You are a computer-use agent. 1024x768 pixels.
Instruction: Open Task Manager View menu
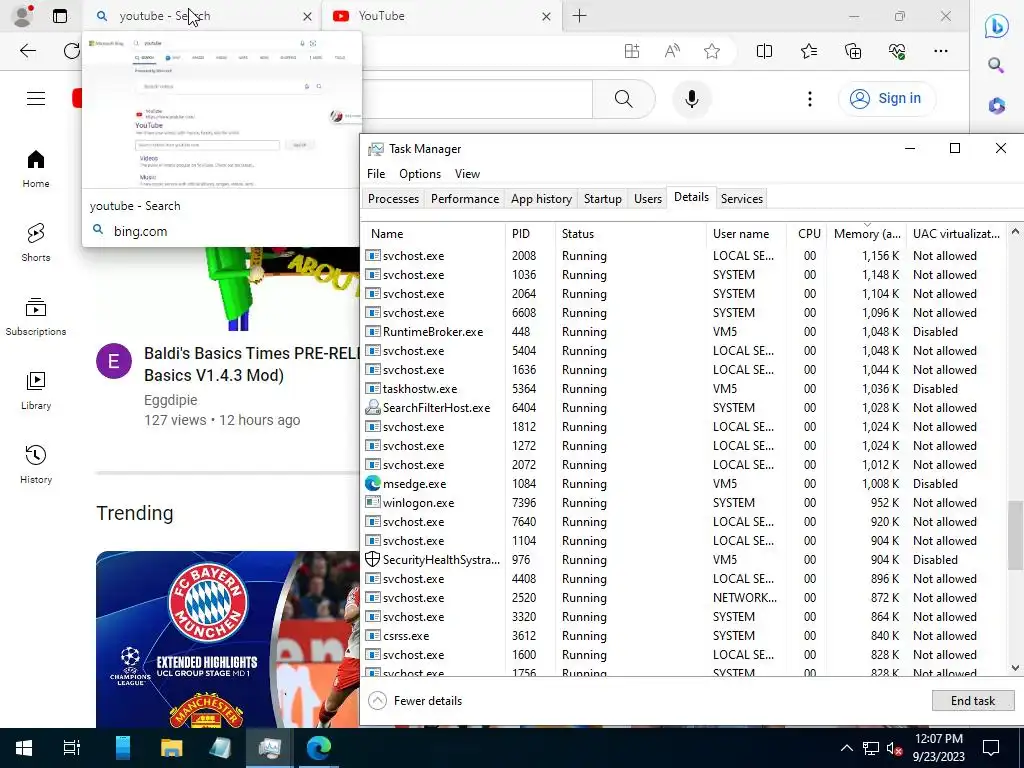tap(467, 174)
